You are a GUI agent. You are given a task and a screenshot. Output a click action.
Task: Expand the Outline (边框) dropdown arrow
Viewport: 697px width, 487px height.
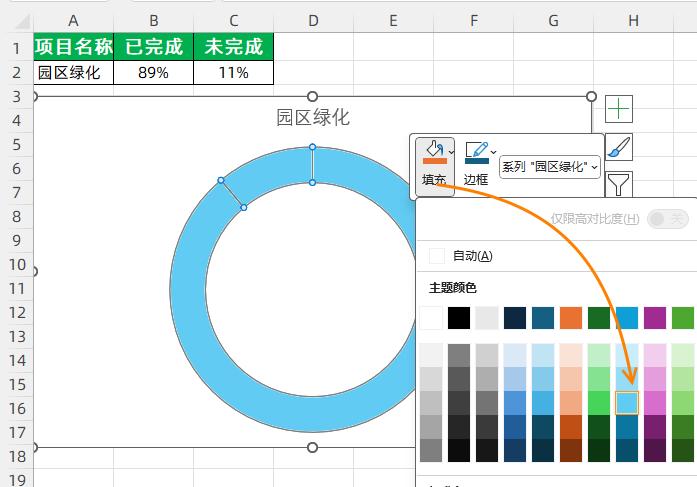pyautogui.click(x=494, y=152)
